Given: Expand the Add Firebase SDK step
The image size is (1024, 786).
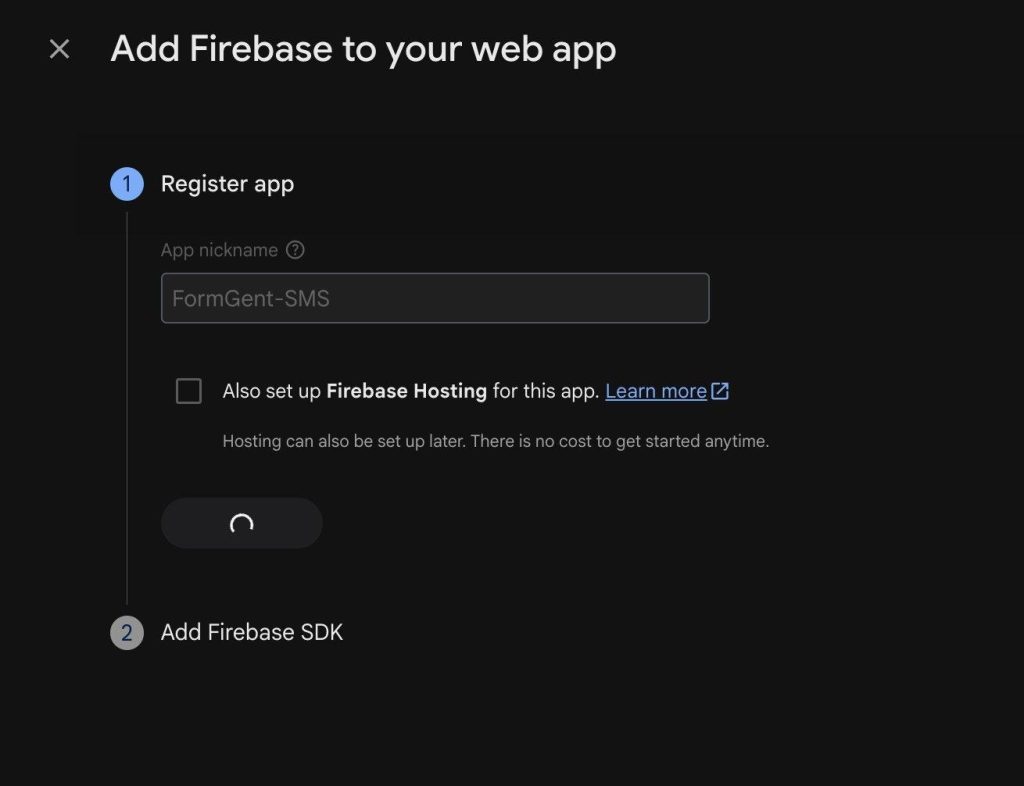Looking at the screenshot, I should click(x=251, y=633).
